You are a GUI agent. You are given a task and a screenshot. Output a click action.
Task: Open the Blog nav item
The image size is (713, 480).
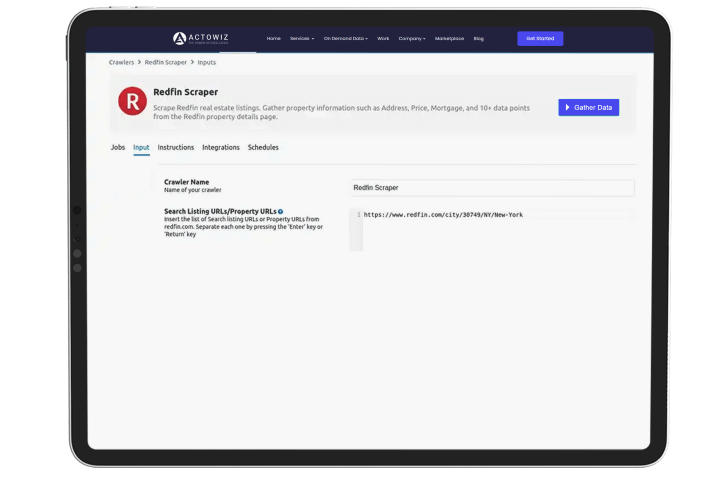478,39
